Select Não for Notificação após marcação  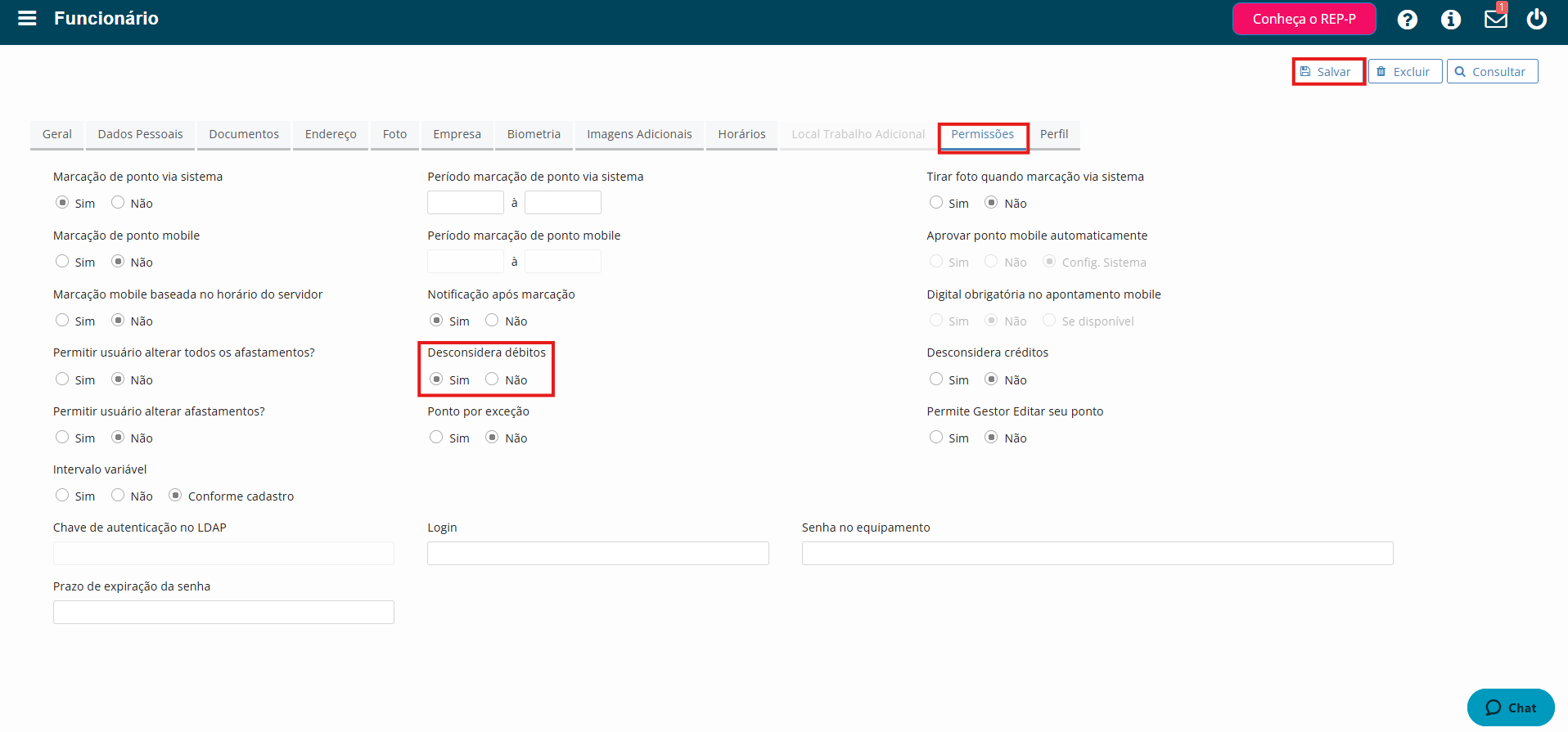click(x=492, y=320)
